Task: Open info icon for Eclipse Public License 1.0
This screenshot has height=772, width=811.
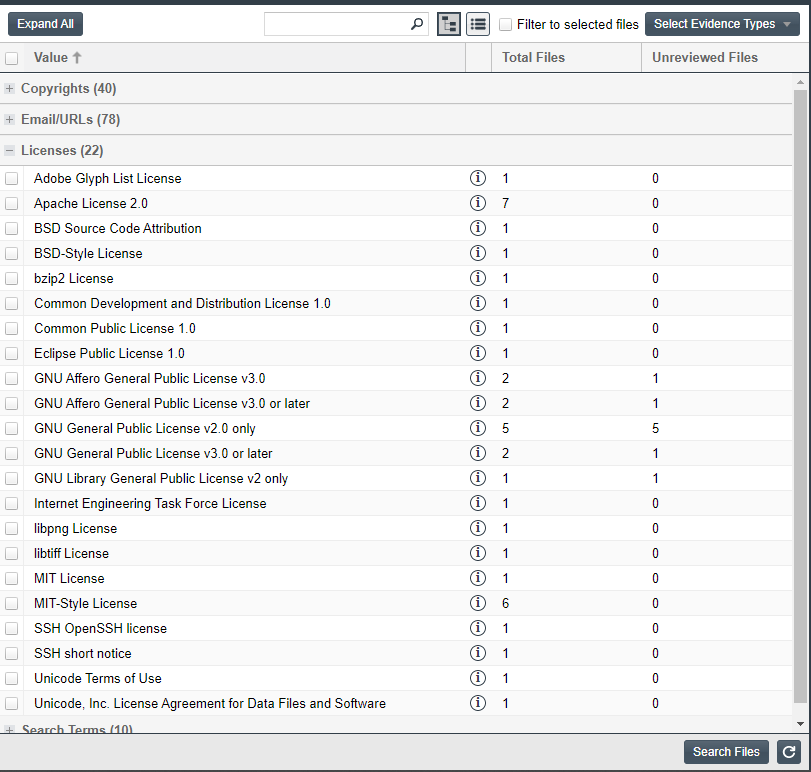Action: (478, 353)
